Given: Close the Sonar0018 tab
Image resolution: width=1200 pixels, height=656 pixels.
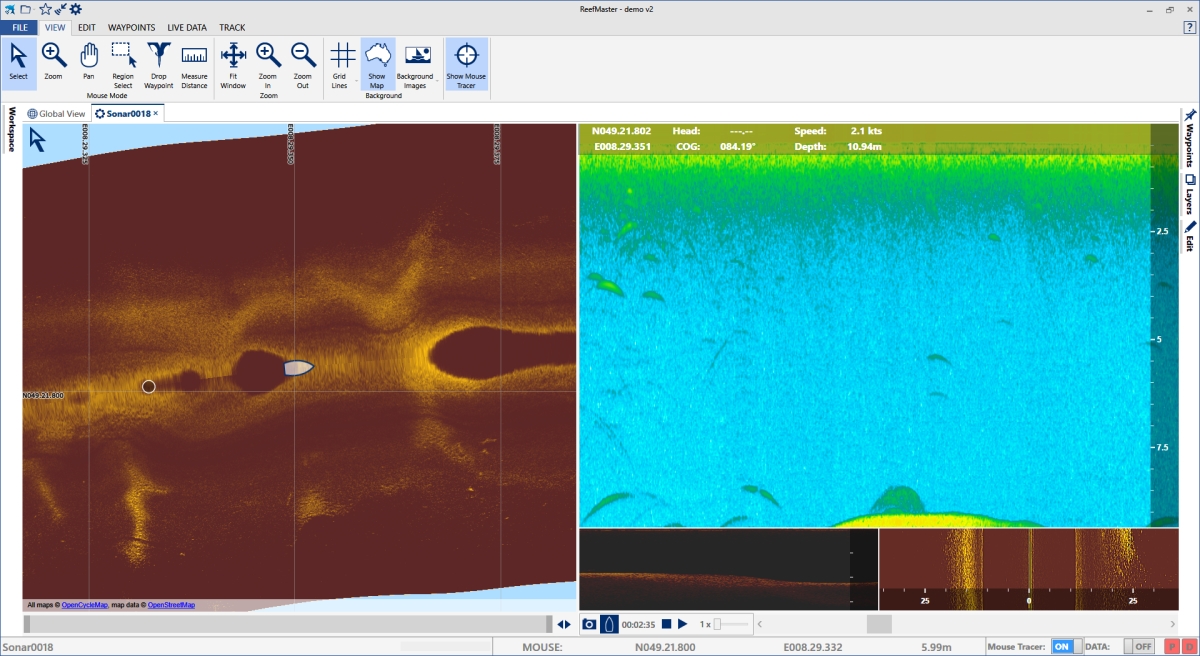Looking at the screenshot, I should pyautogui.click(x=156, y=114).
